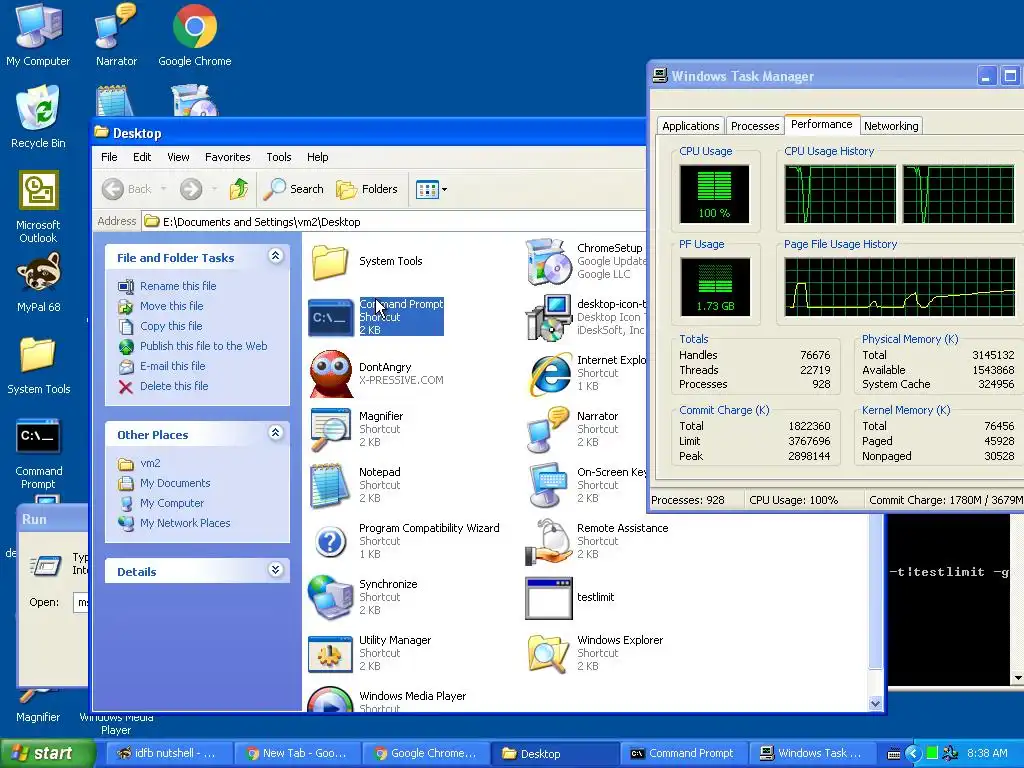Open the Favorites menu

coord(227,157)
